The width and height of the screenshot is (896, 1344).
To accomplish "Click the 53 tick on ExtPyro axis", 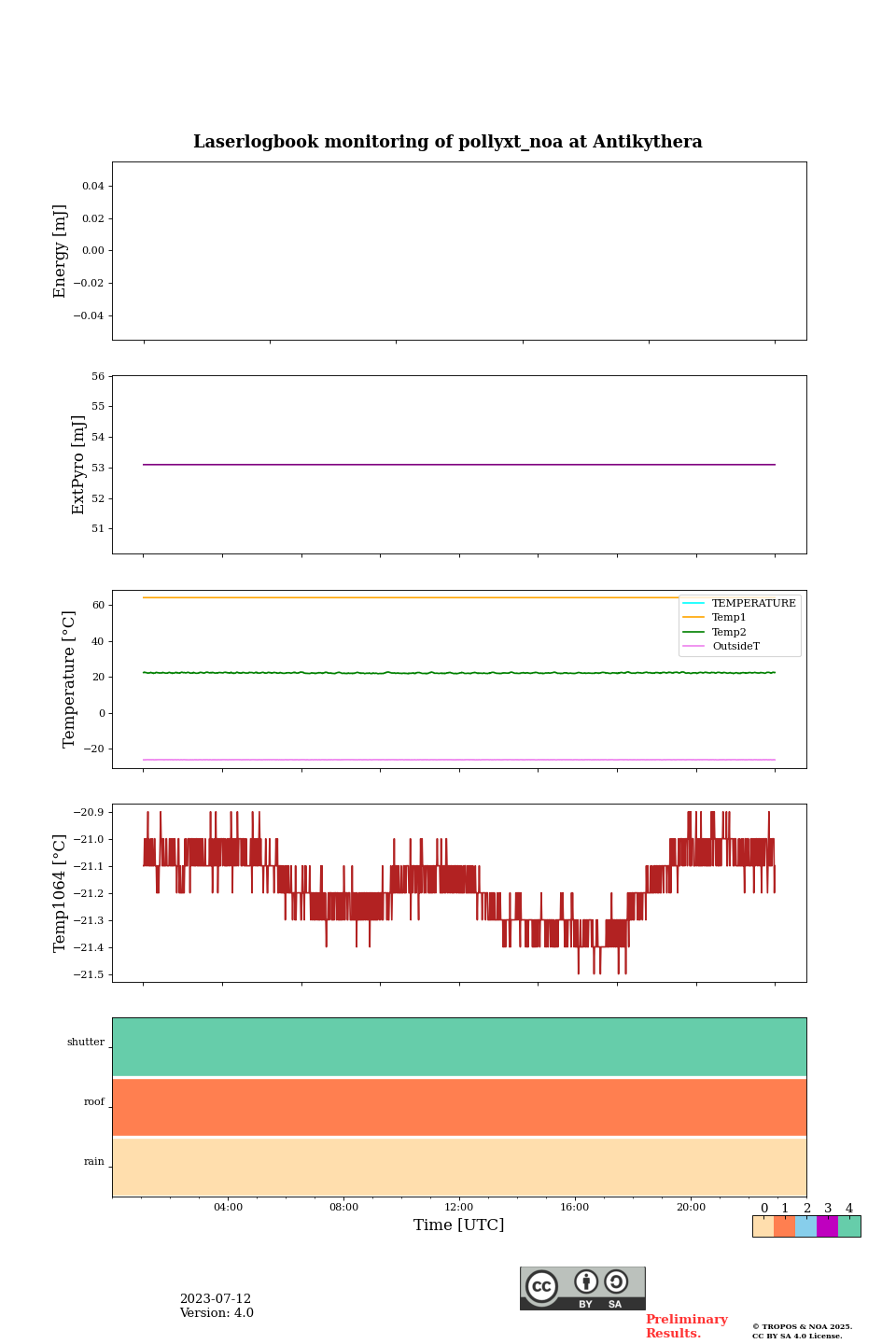I will (98, 468).
